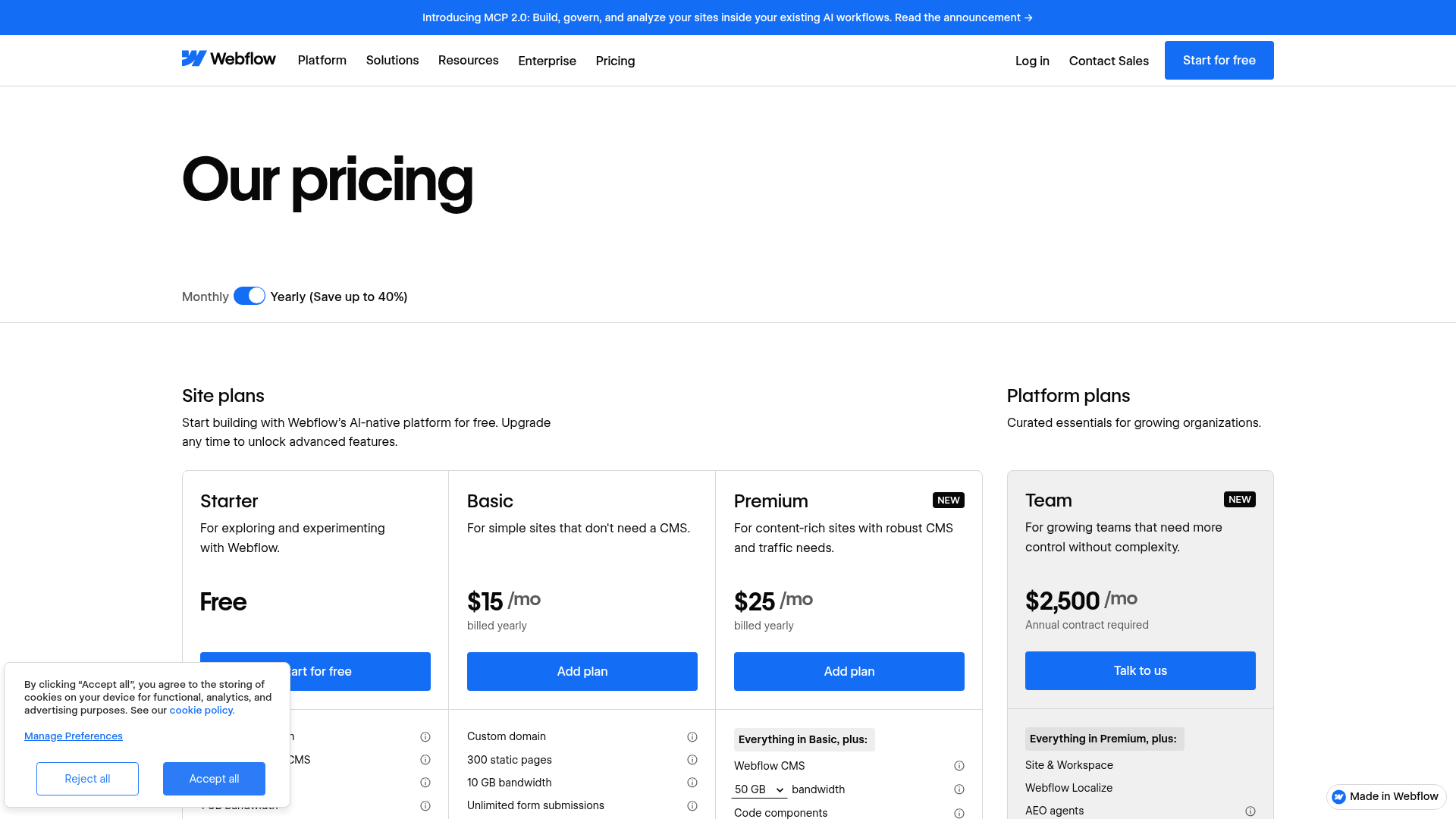
Task: Click the Site plans heading
Action: click(223, 396)
